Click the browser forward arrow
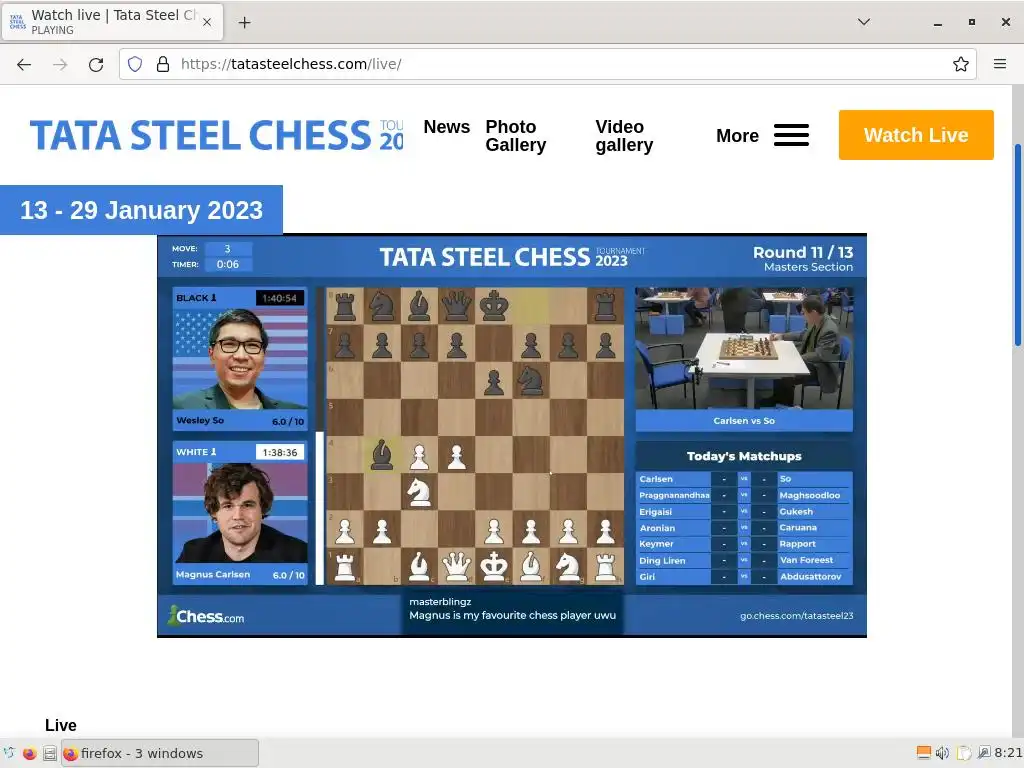This screenshot has width=1024, height=768. (x=60, y=64)
